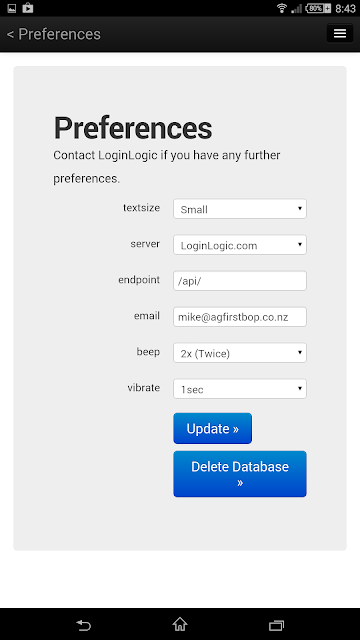This screenshot has width=360, height=640.
Task: Tap the battery indicator icon
Action: click(318, 8)
